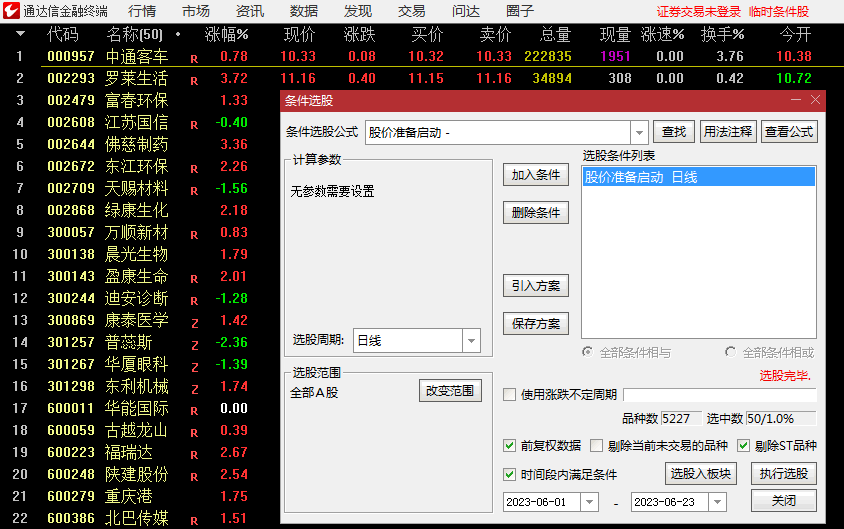This screenshot has height=529, width=844.
Task: Click the 保存方案 button
Action: pyautogui.click(x=536, y=323)
